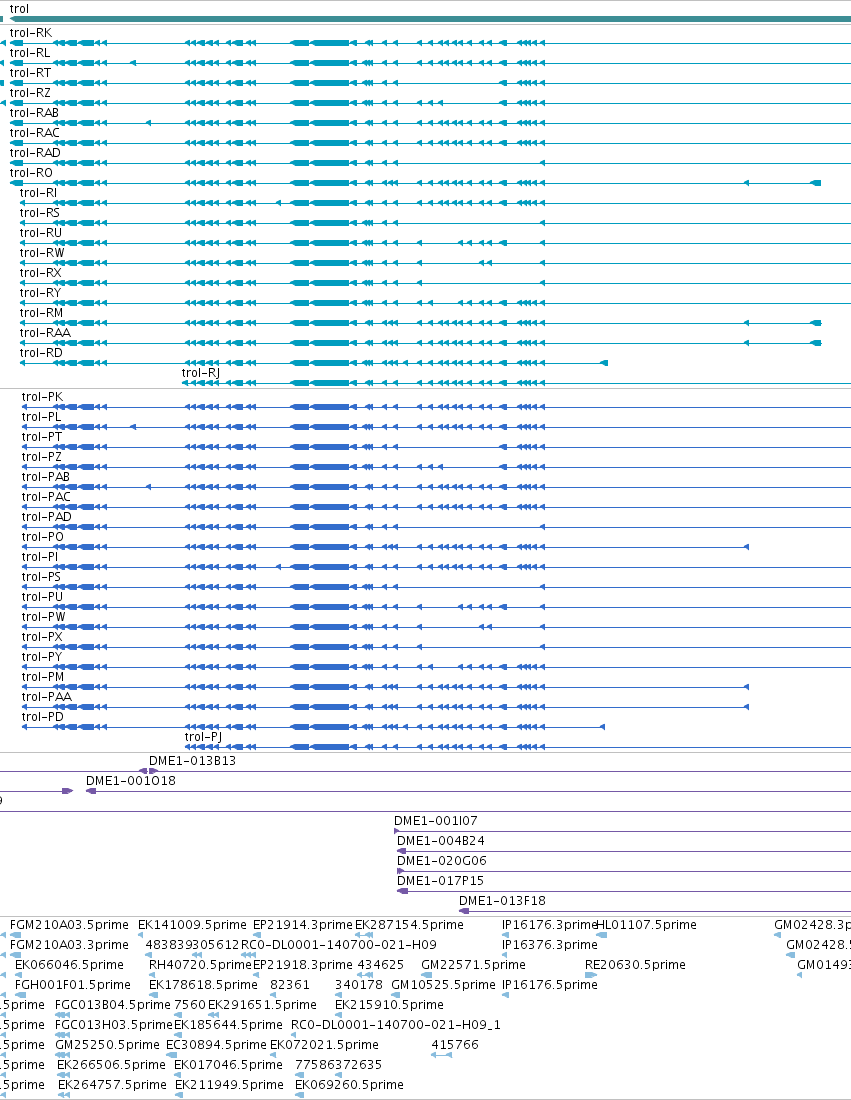The image size is (851, 1100).
Task: Click transcript label trol-RO
Action: point(31,173)
